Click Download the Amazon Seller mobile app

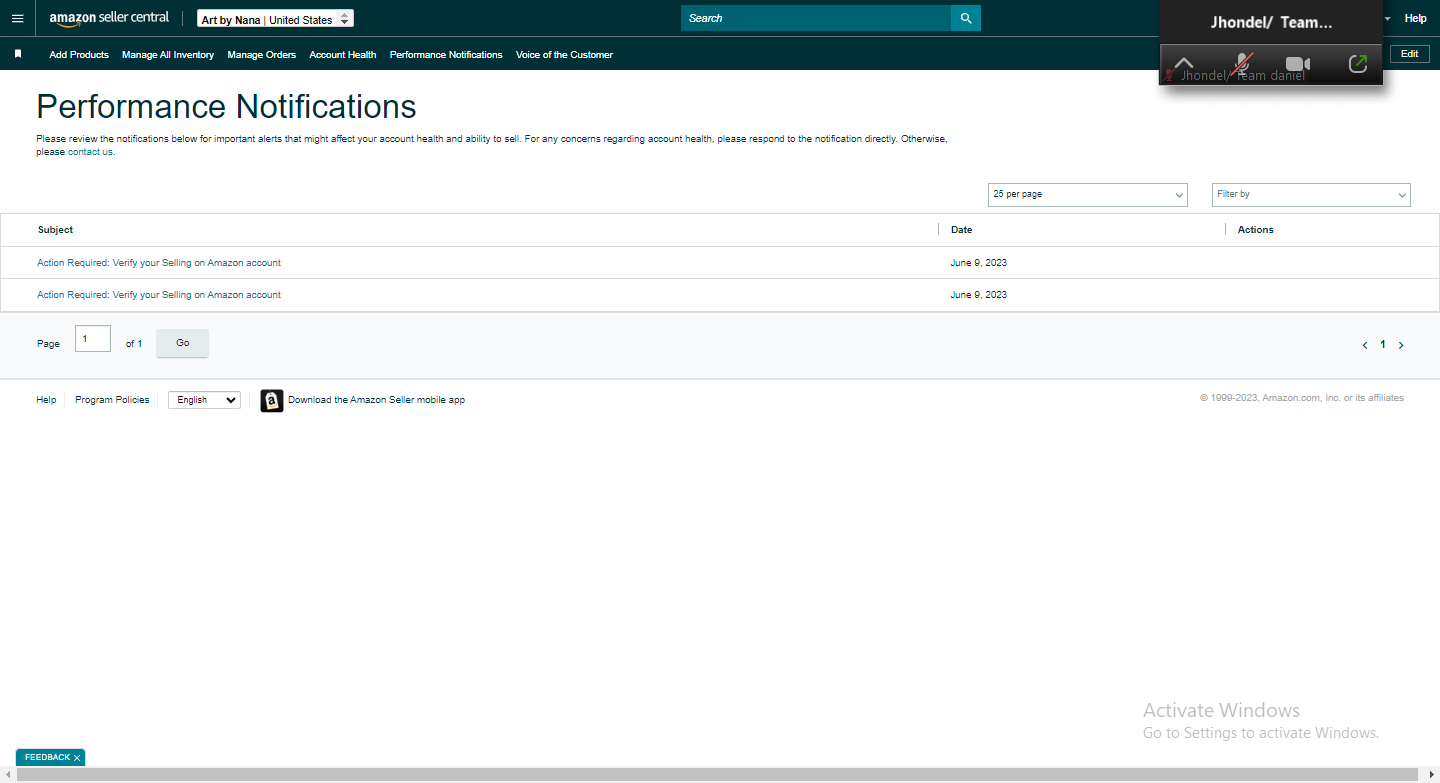tap(376, 400)
